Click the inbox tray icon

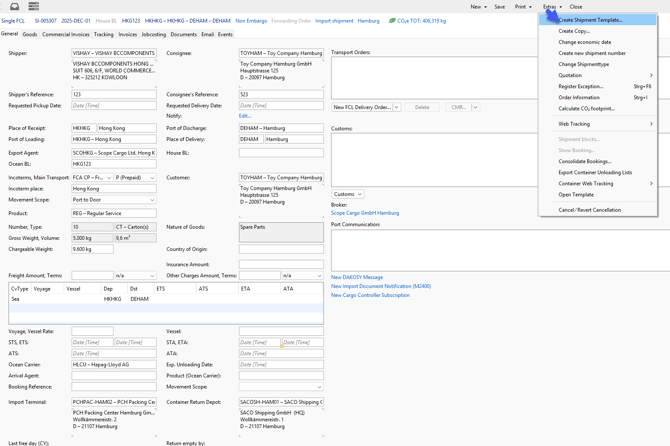(x=14, y=7)
